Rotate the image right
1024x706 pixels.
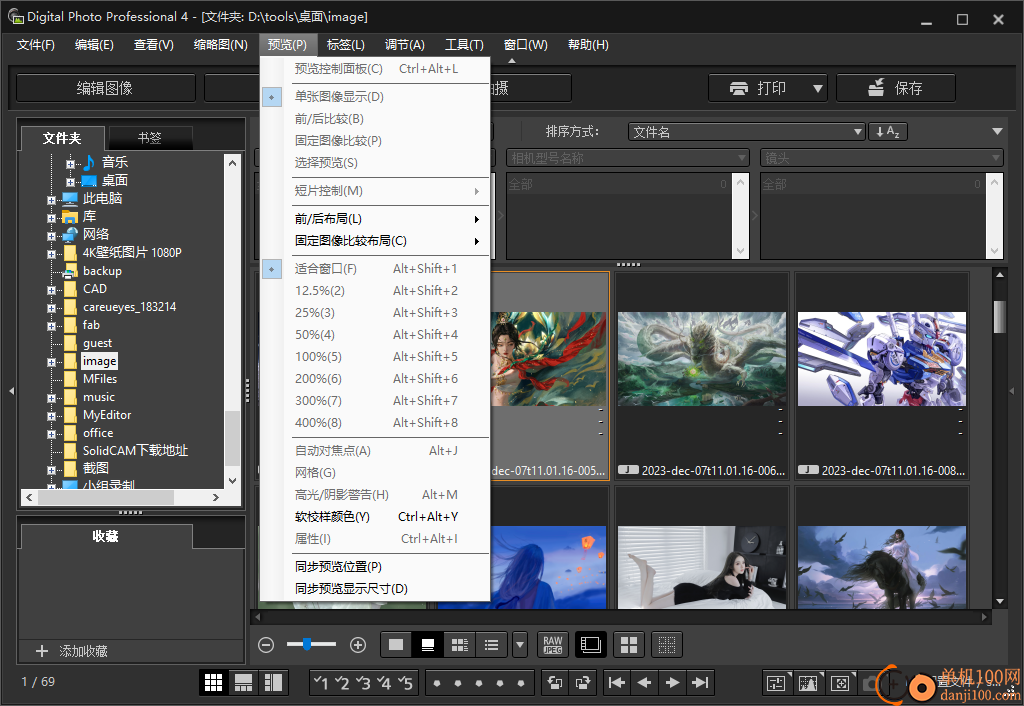pyautogui.click(x=583, y=683)
